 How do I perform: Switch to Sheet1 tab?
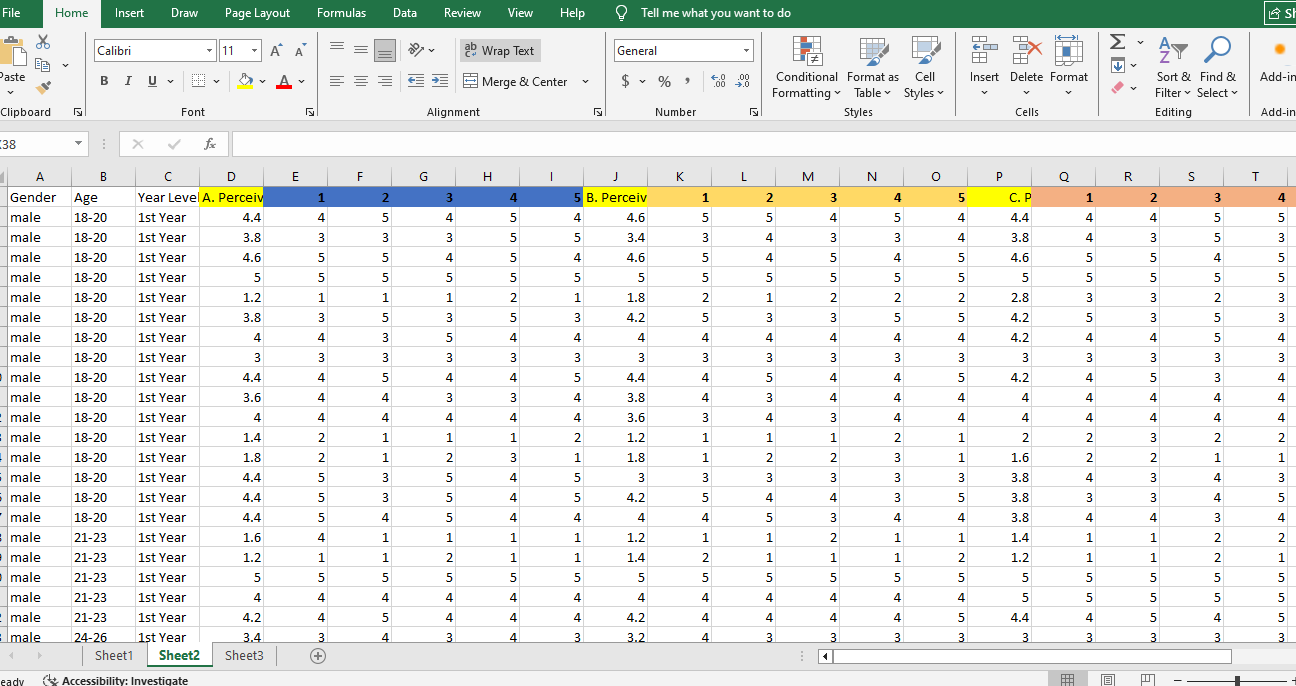[114, 656]
